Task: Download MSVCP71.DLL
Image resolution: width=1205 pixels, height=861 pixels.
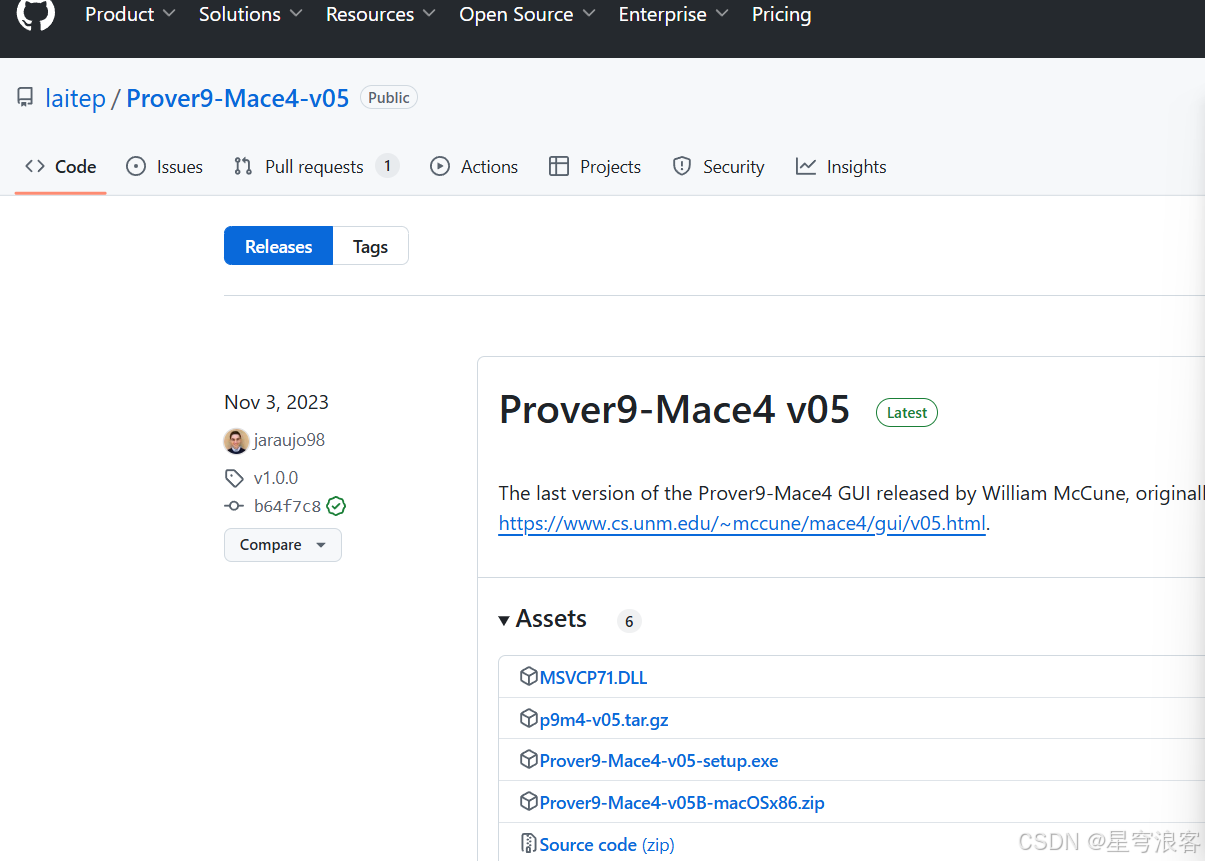Action: 593,678
